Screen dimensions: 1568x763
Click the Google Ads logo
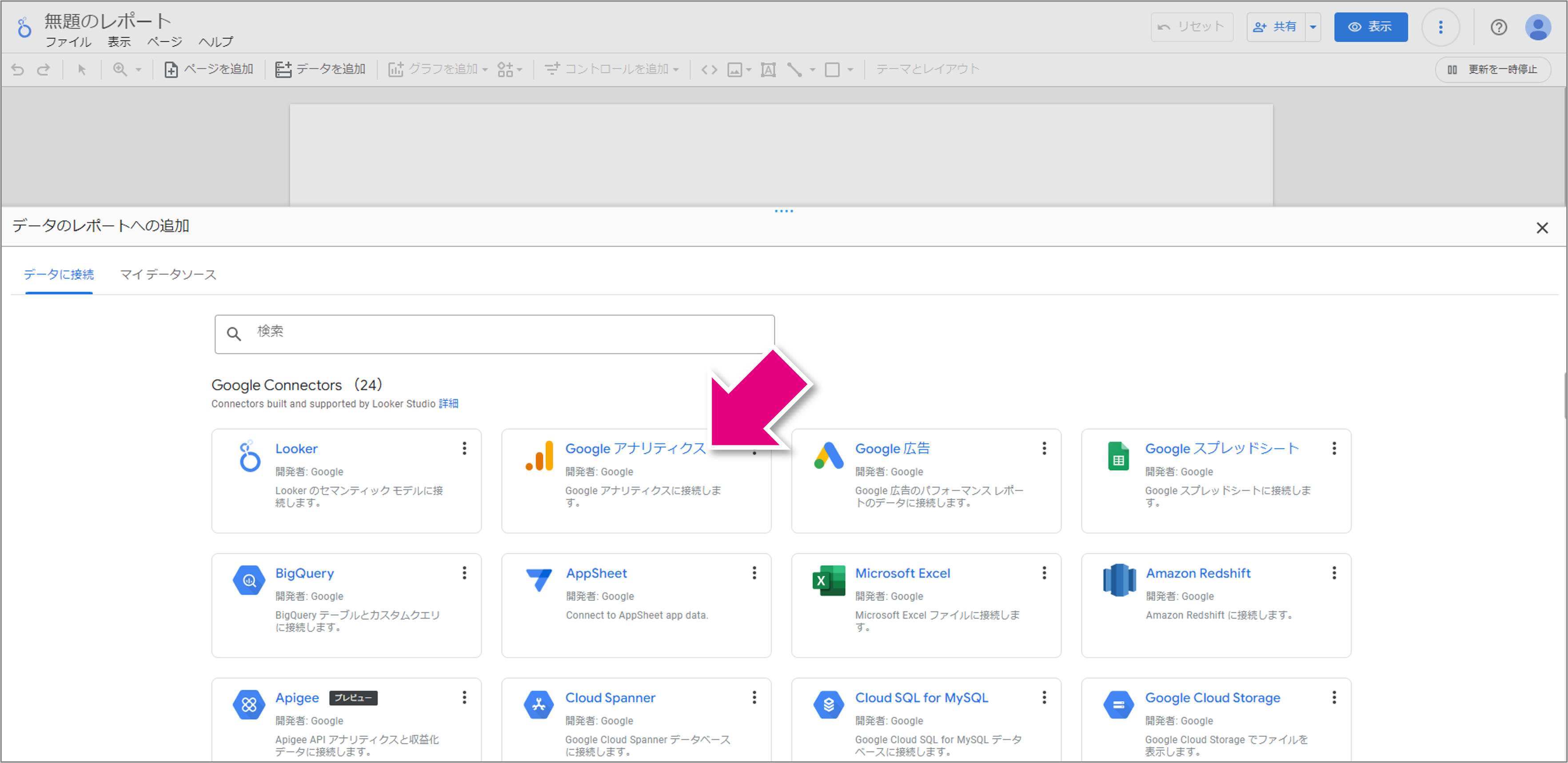829,456
